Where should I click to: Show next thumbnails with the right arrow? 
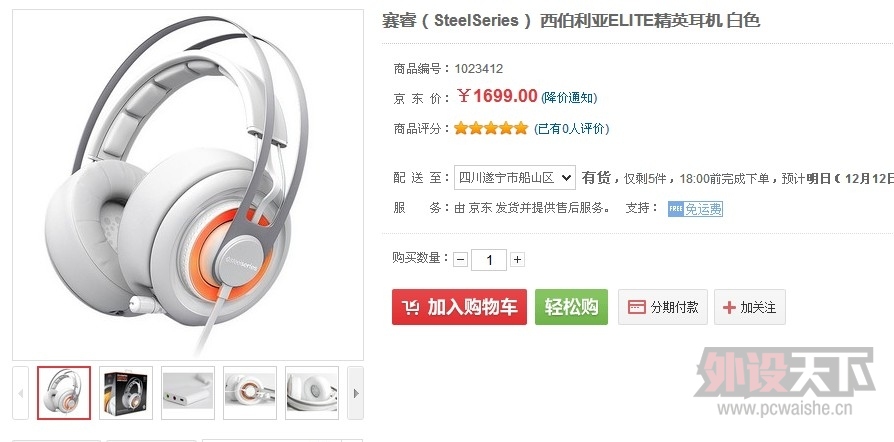355,393
